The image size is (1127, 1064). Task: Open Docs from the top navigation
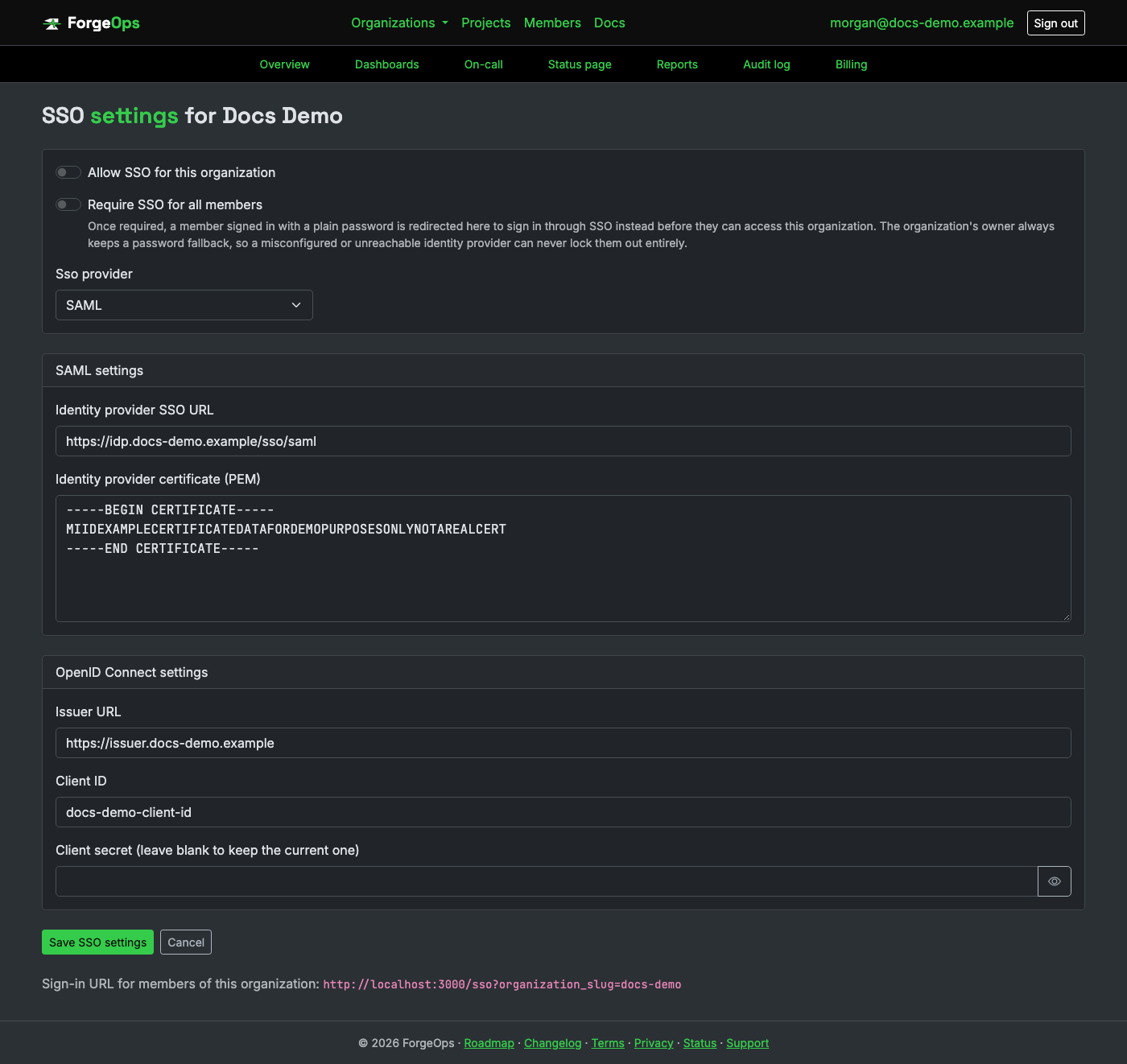[x=609, y=23]
